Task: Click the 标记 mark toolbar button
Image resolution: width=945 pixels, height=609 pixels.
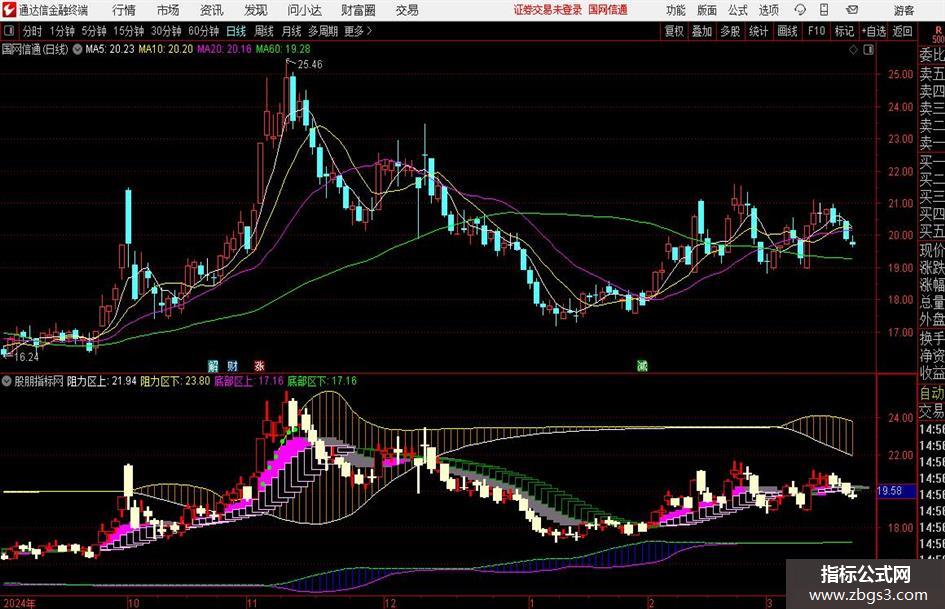Action: tap(844, 31)
